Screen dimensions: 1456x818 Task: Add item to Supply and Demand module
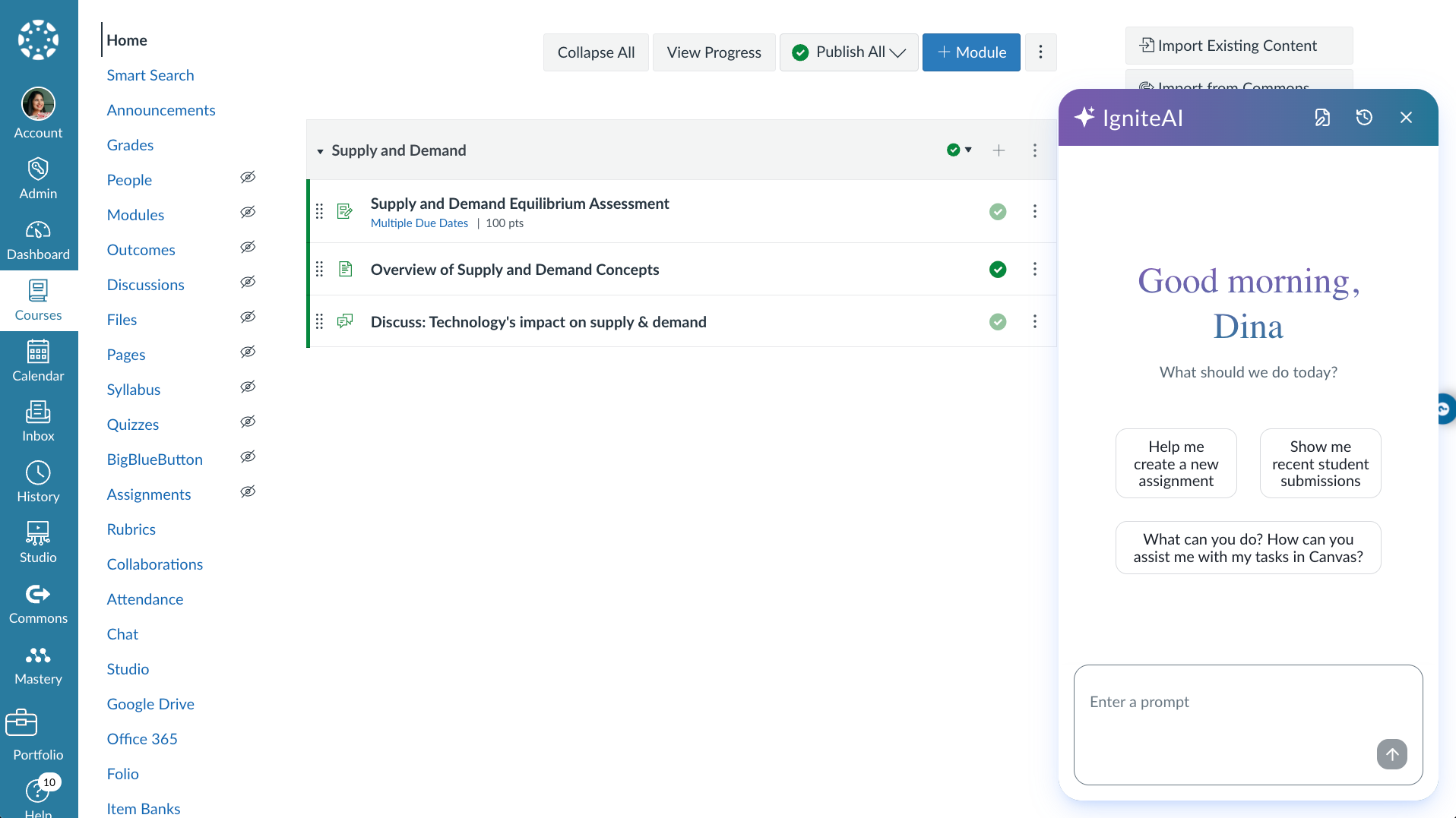(999, 150)
